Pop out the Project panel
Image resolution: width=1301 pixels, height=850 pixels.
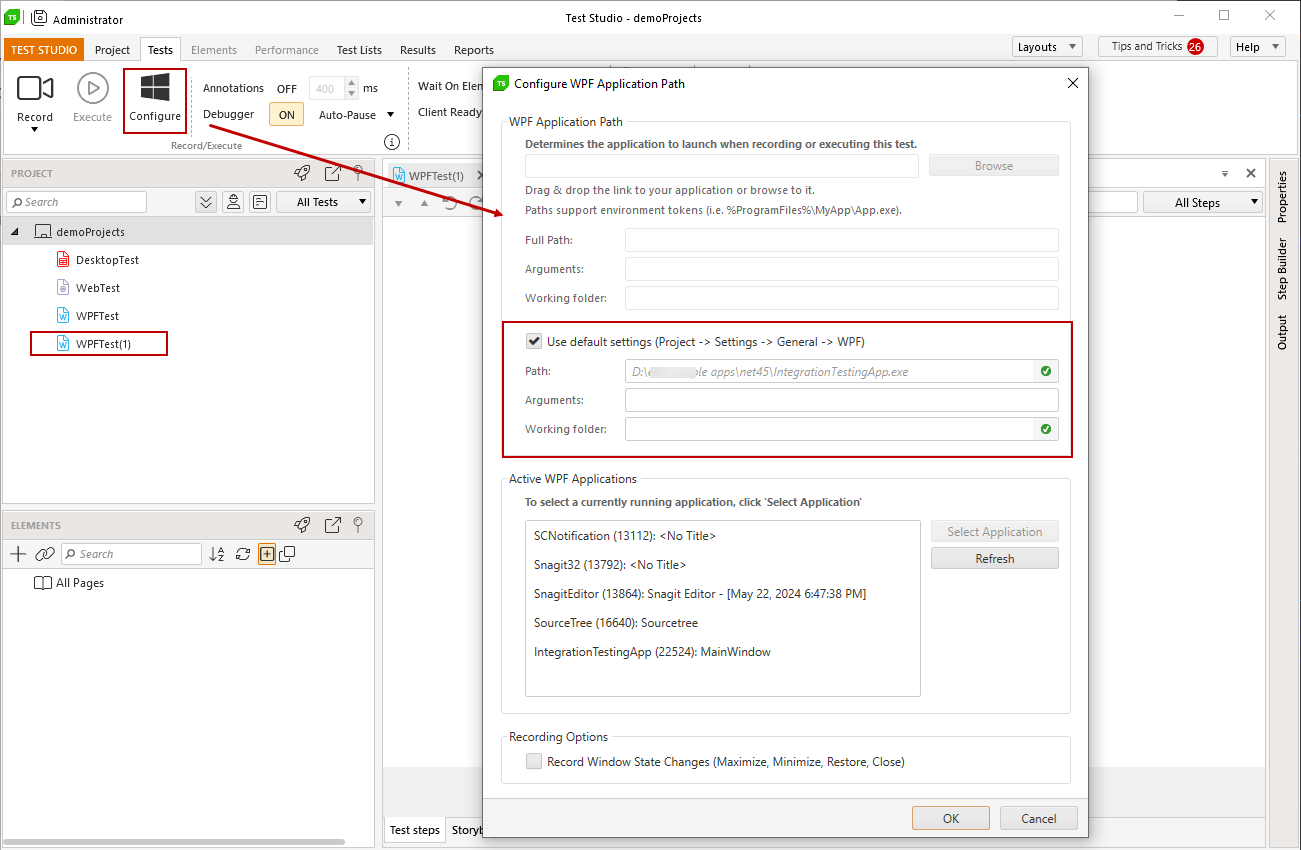click(x=333, y=173)
